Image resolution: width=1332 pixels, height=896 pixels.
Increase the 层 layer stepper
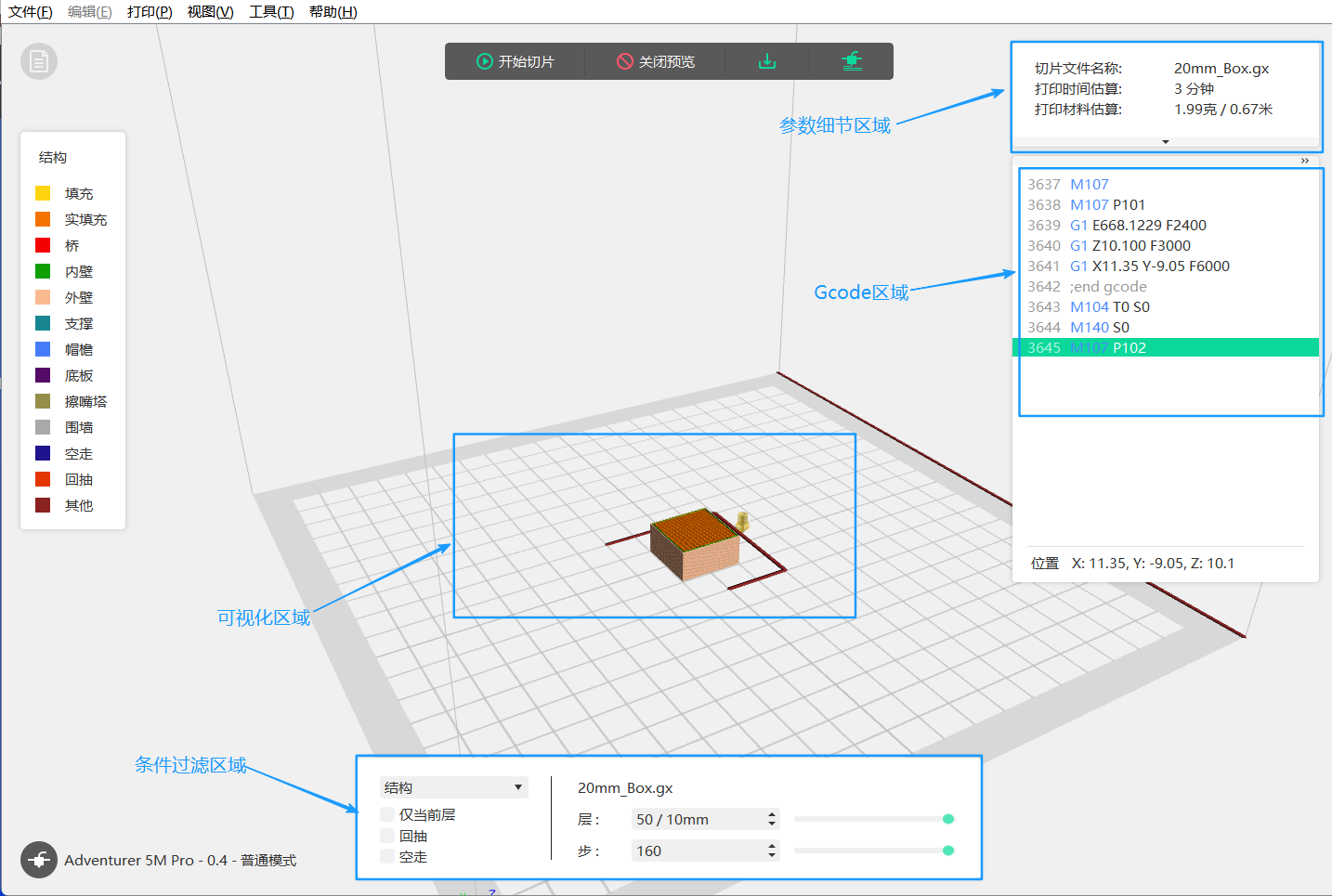(x=772, y=814)
